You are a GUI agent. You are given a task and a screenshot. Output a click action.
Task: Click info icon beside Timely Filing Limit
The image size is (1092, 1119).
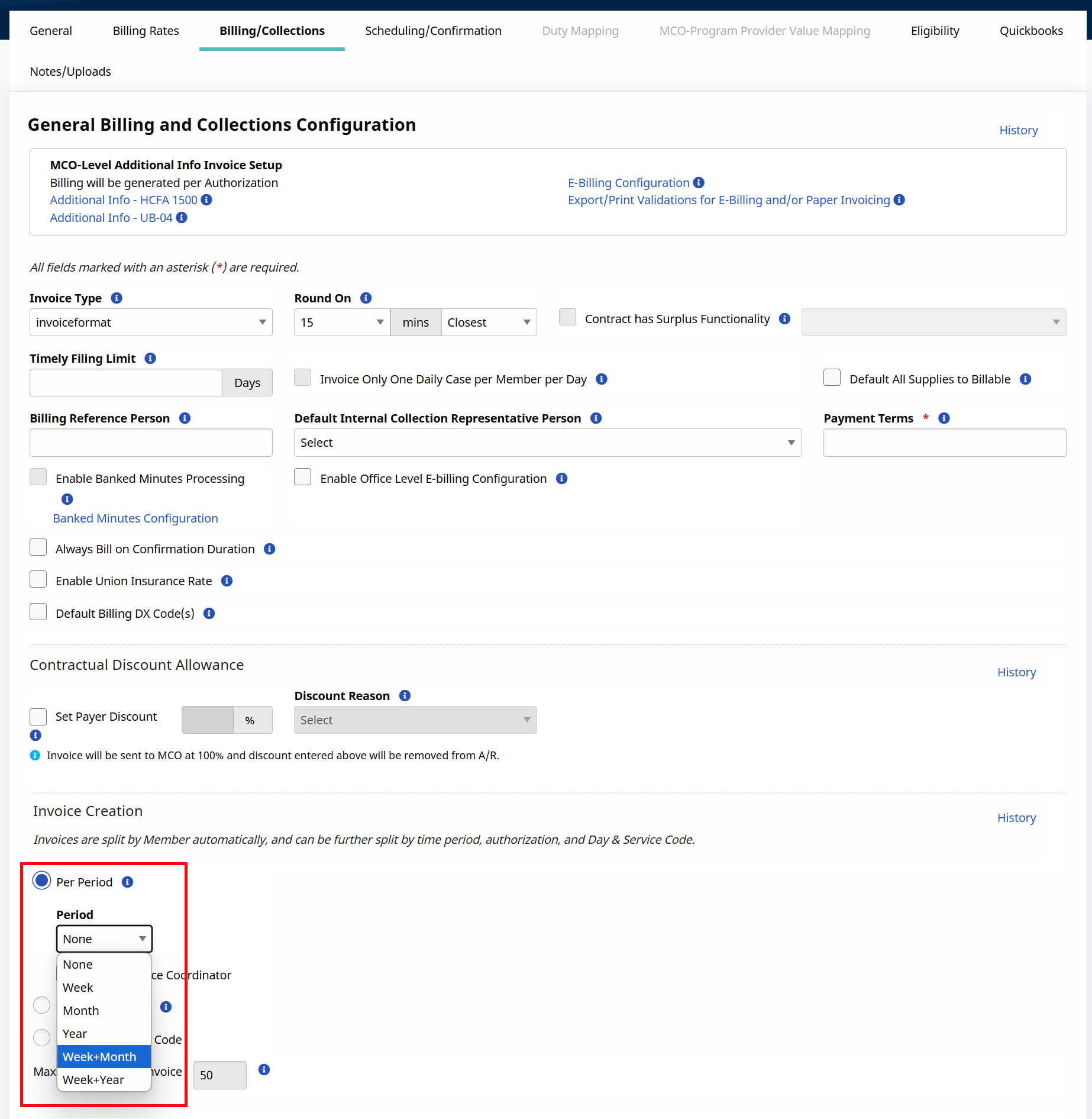click(150, 359)
